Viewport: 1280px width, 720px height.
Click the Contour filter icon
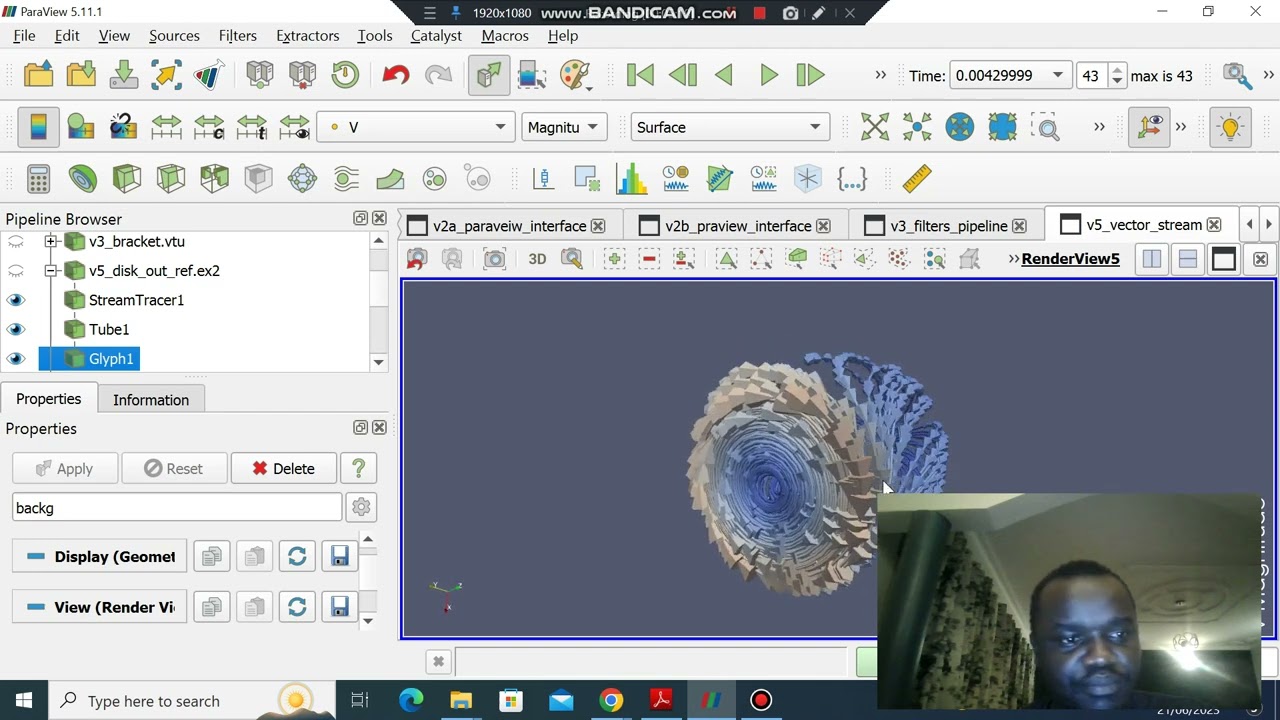[82, 179]
